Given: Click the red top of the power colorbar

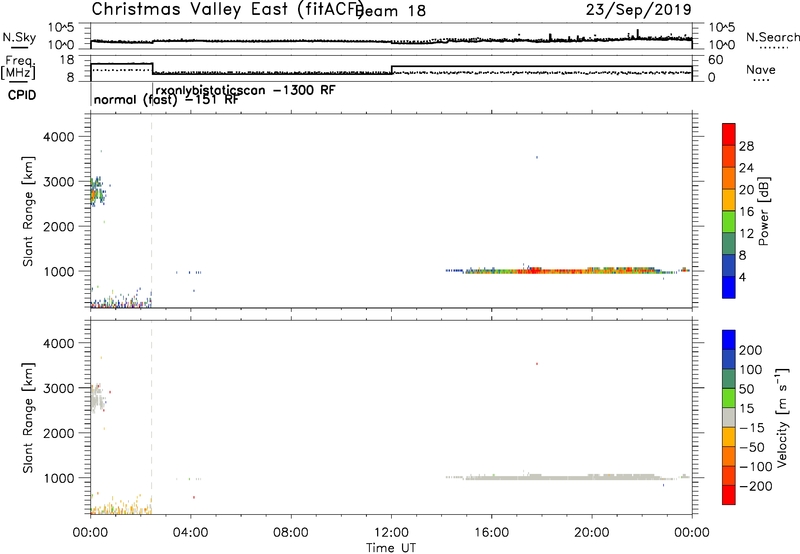Looking at the screenshot, I should pos(729,133).
